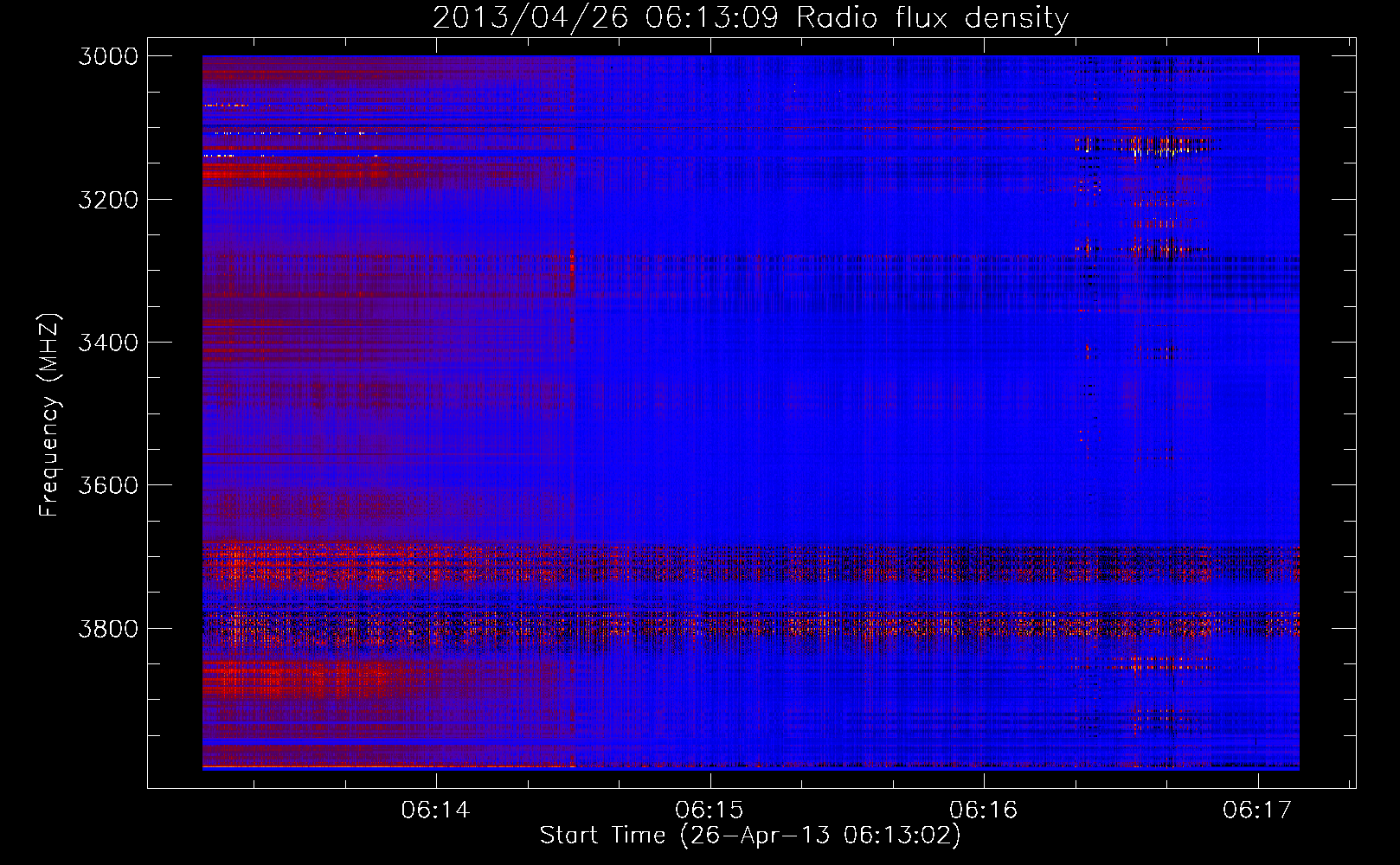Click the 'Start Time (26-Apr-13 06:13:02)' axis title
1400x865 pixels.
pos(750,836)
